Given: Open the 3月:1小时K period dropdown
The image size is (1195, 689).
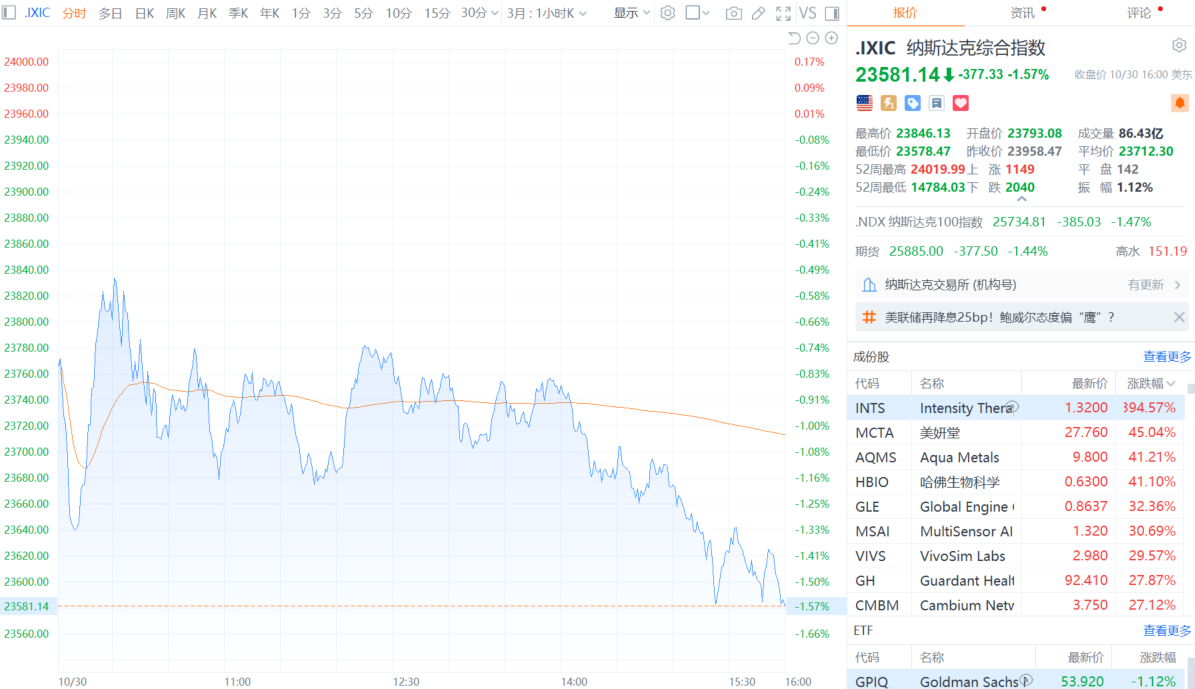Looking at the screenshot, I should [x=546, y=13].
